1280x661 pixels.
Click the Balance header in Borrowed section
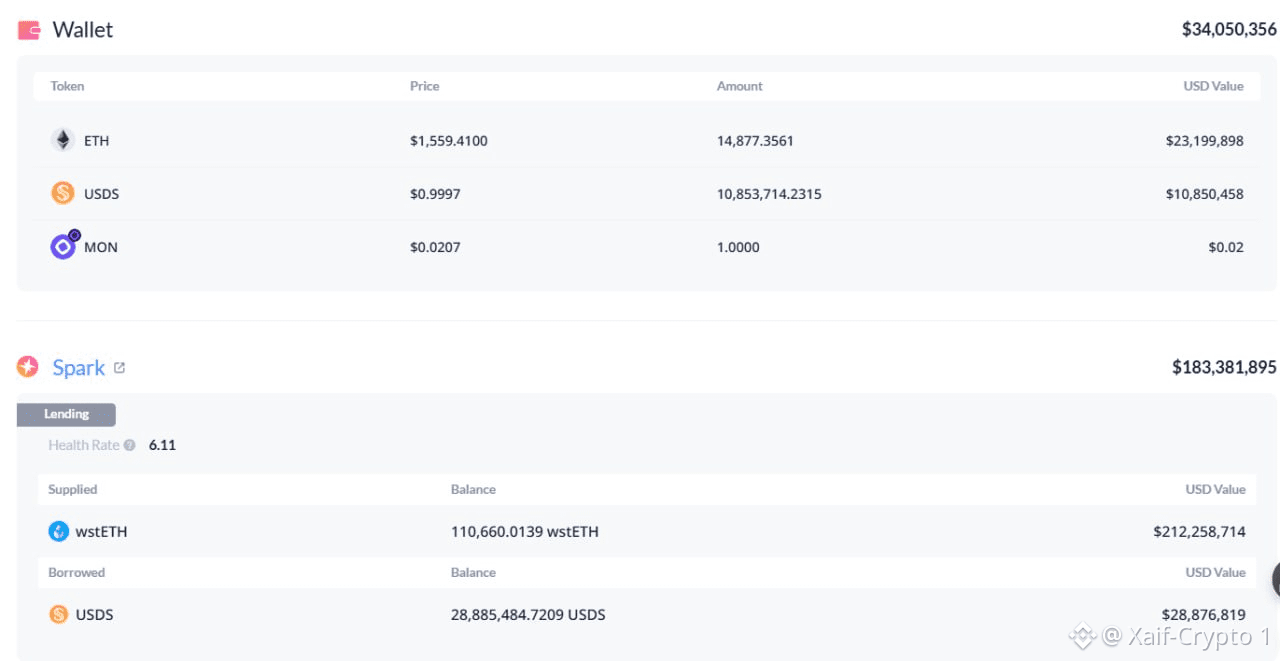473,573
